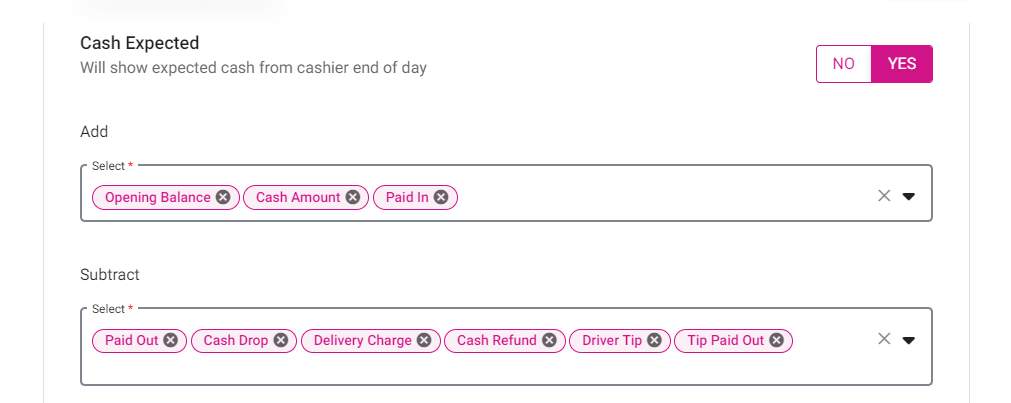Viewport: 1011px width, 403px height.
Task: Remove the Driver Tip chip
Action: pyautogui.click(x=654, y=340)
